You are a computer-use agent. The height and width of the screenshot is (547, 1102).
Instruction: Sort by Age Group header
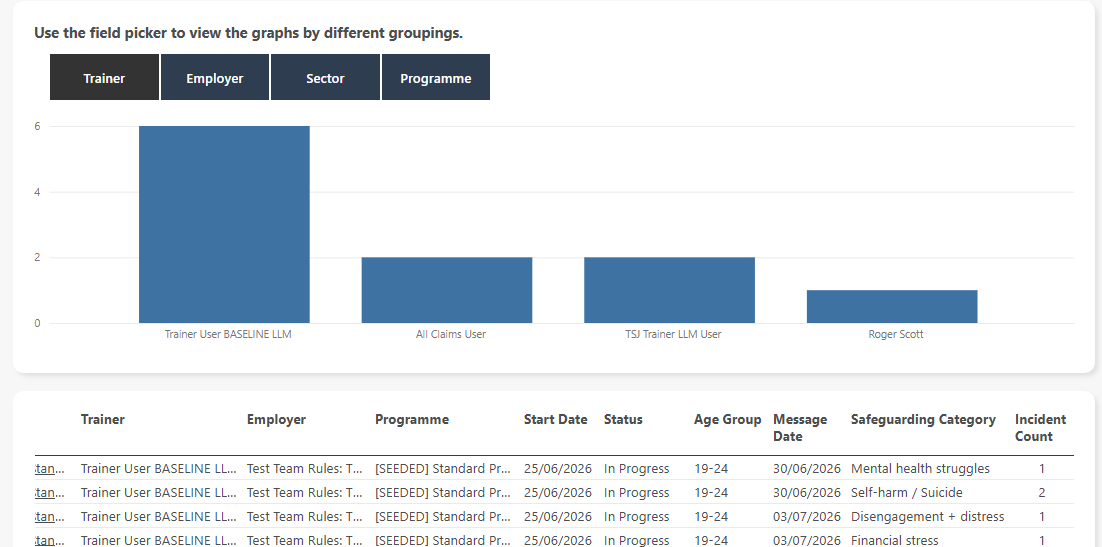click(727, 420)
